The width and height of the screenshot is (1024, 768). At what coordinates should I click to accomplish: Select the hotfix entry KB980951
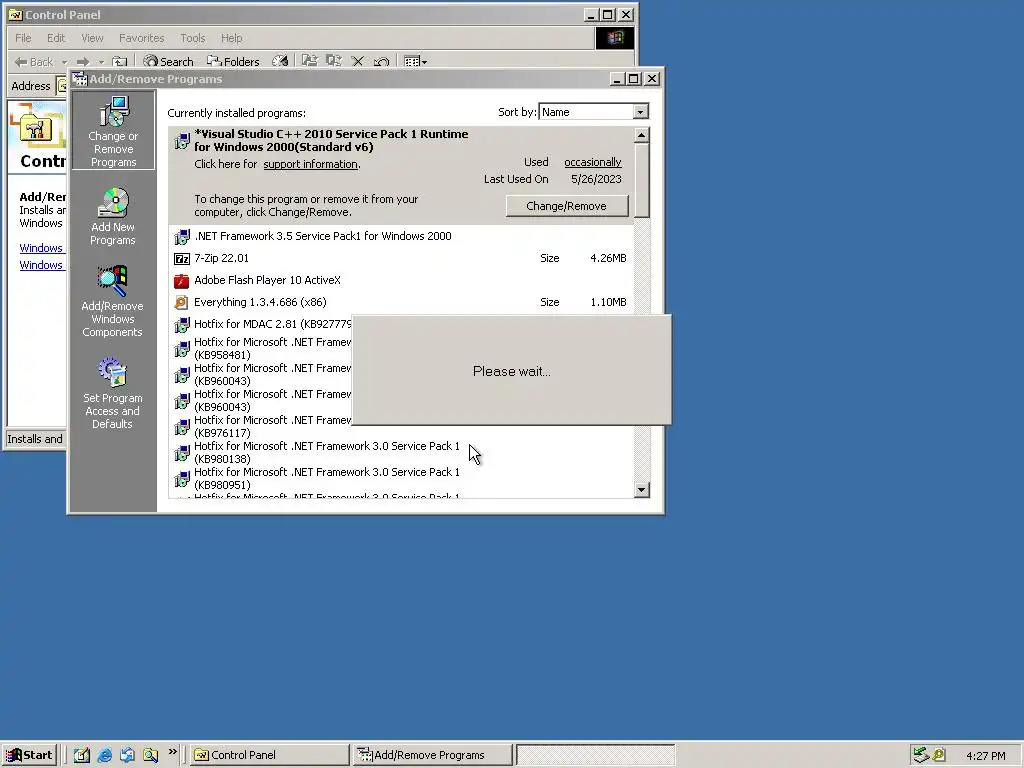401,479
